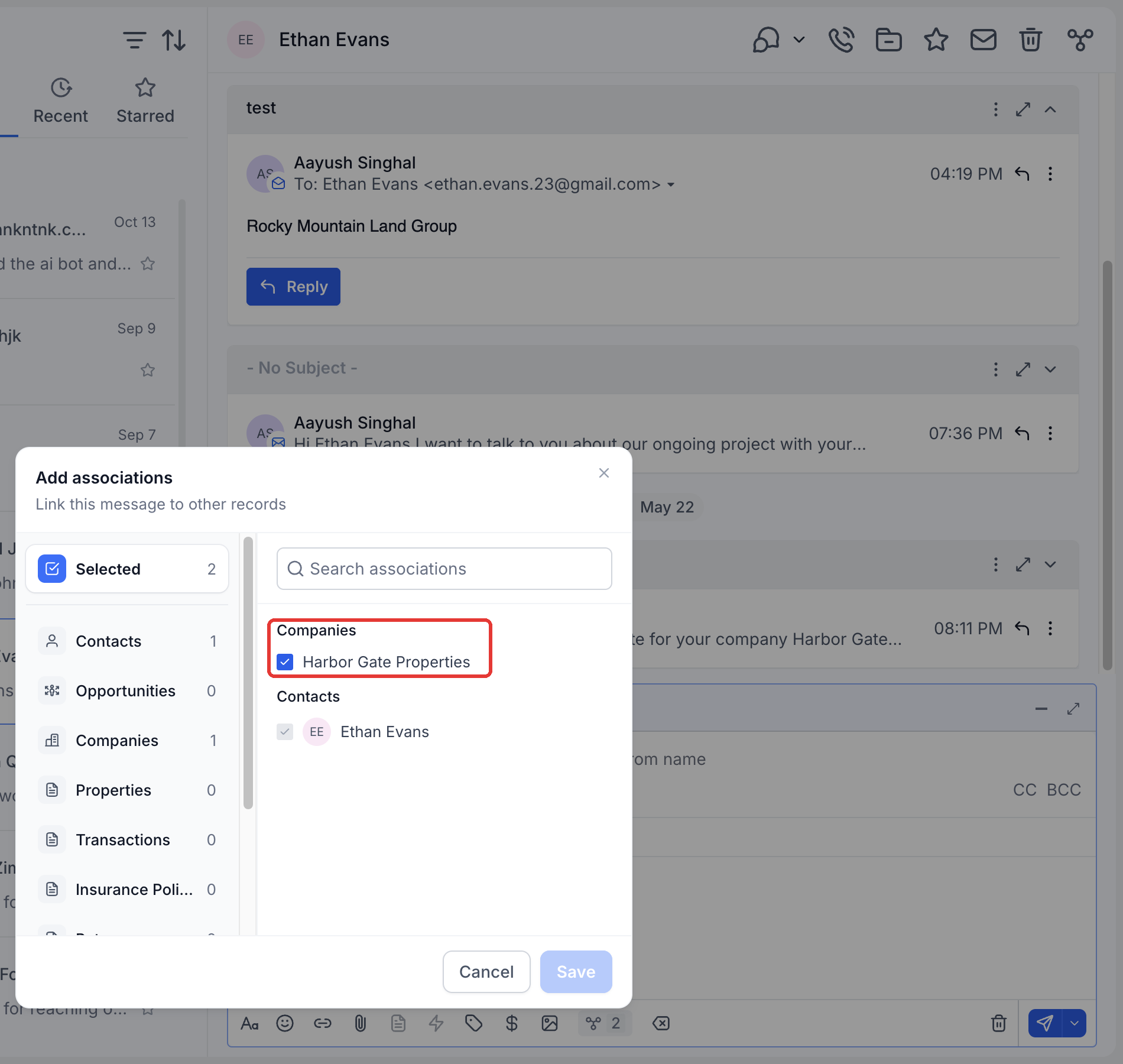
Task: Click the Cancel button in dialog
Action: pyautogui.click(x=486, y=972)
